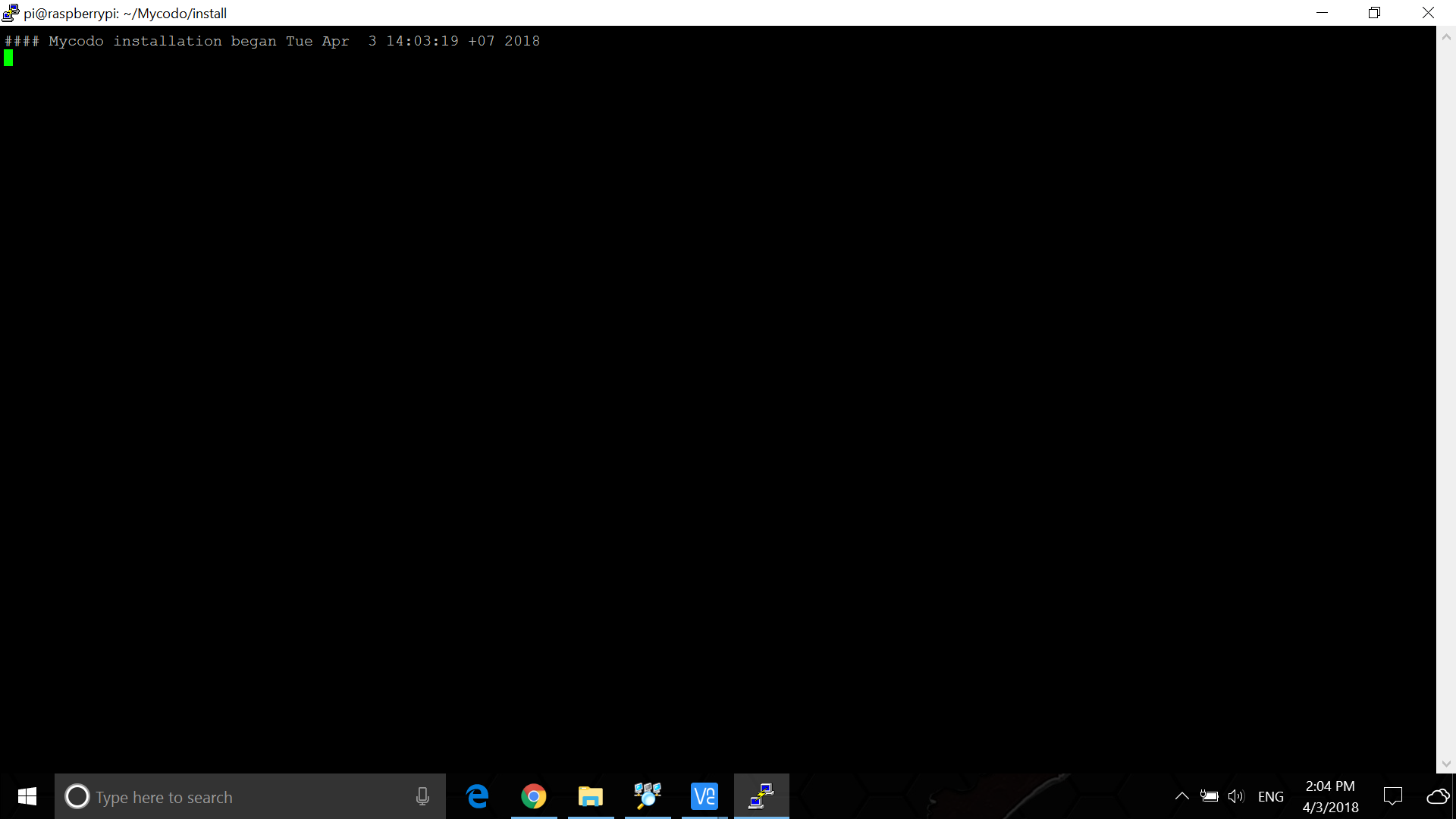Restore down the PuTTY window
The width and height of the screenshot is (1456, 819).
1374,12
